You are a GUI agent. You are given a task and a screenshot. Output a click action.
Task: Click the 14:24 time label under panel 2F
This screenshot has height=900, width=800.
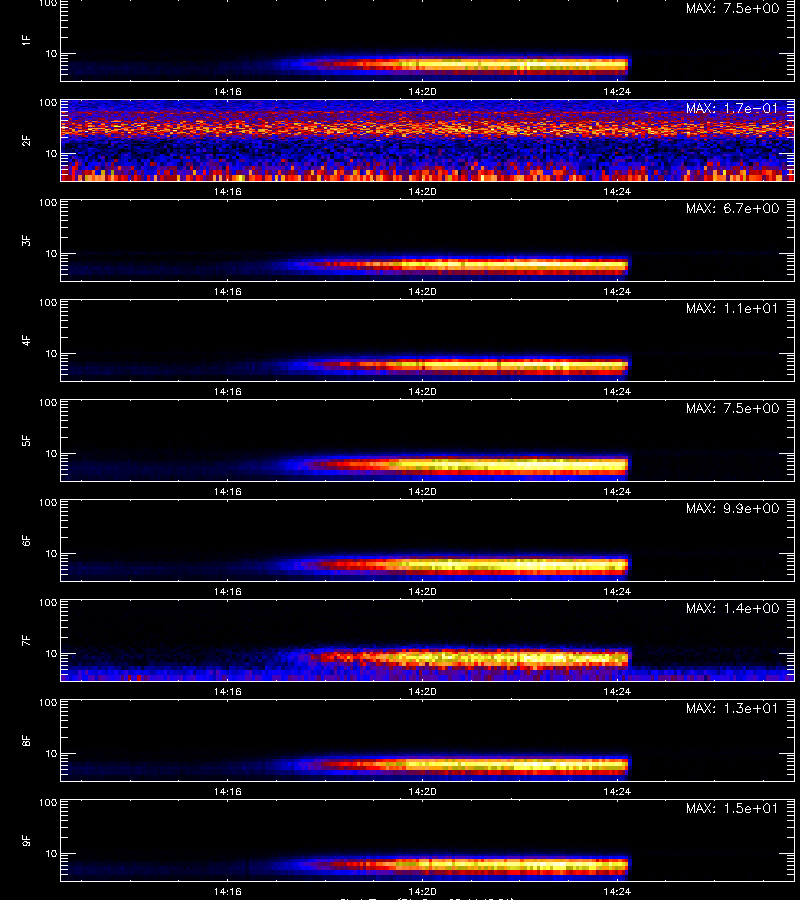pyautogui.click(x=617, y=192)
